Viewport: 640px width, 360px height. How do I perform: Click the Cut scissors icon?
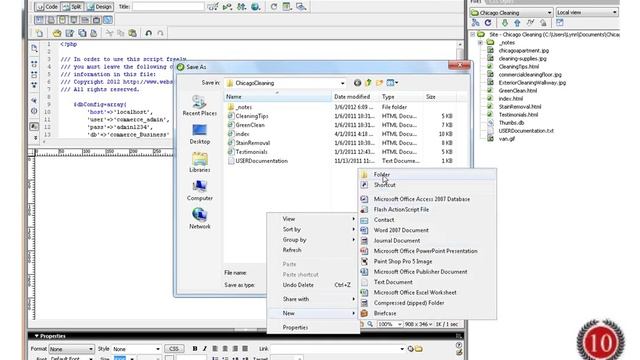pyautogui.click(x=109, y=33)
